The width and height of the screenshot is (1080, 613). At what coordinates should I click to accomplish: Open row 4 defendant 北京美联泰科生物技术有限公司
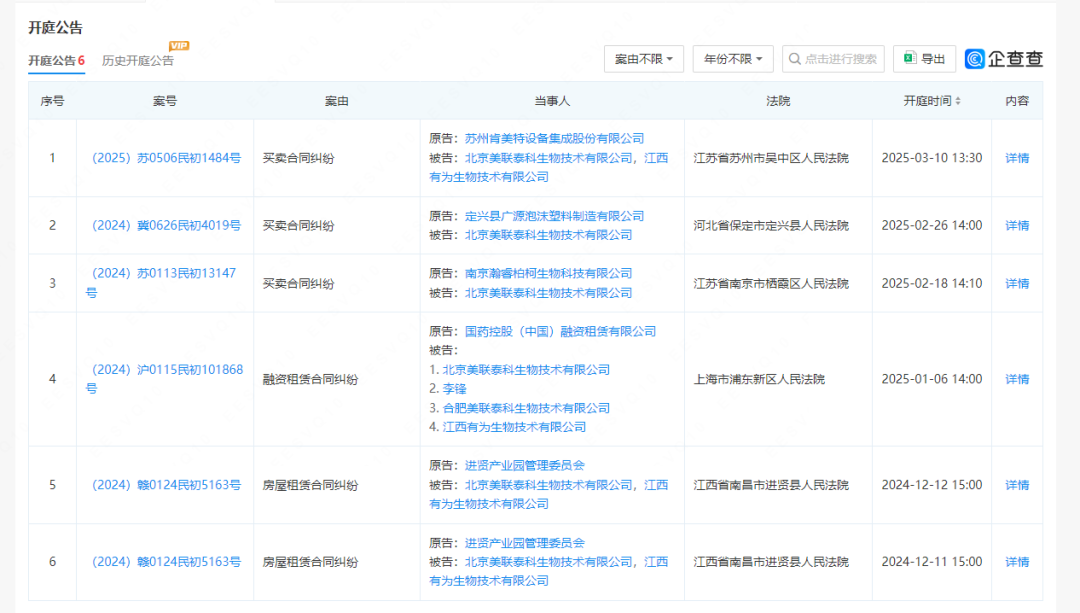pyautogui.click(x=526, y=370)
